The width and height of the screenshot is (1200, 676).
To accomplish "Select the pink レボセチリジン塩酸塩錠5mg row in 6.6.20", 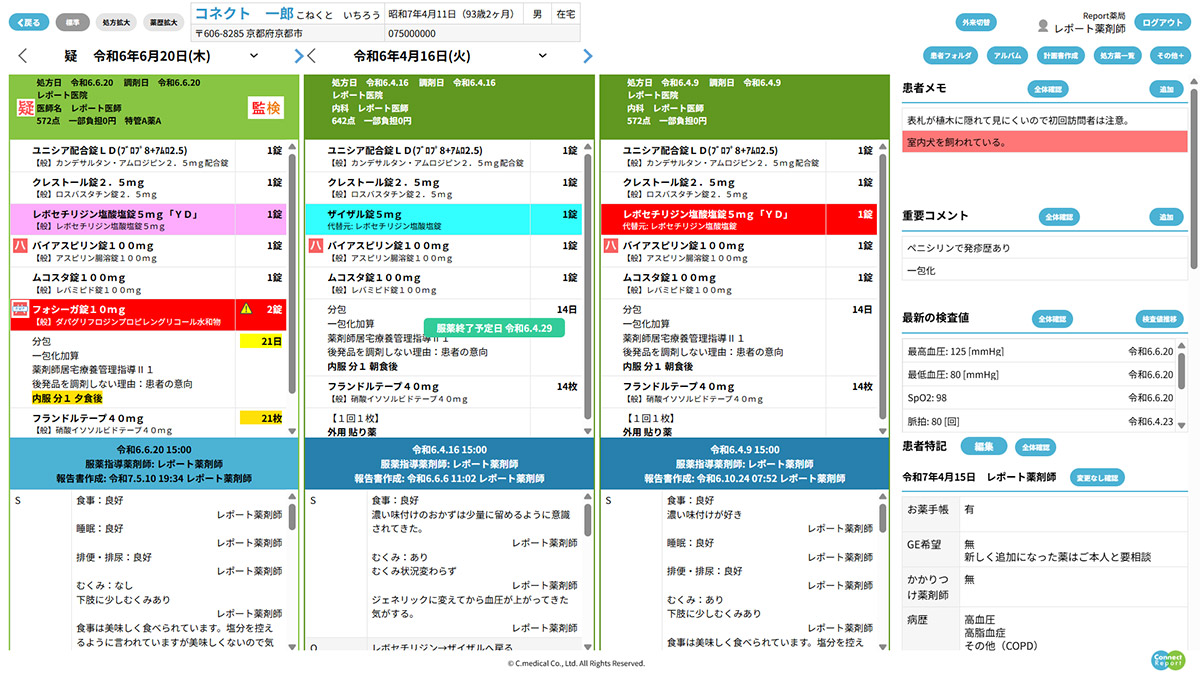I will coord(148,220).
